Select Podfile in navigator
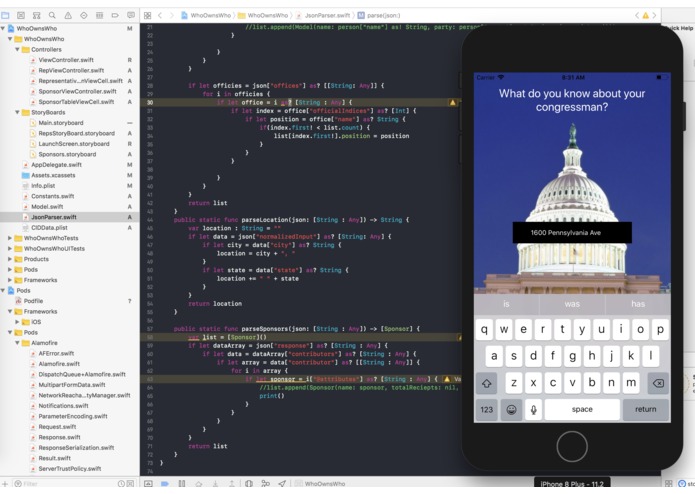This screenshot has height=494, width=695. tap(33, 301)
